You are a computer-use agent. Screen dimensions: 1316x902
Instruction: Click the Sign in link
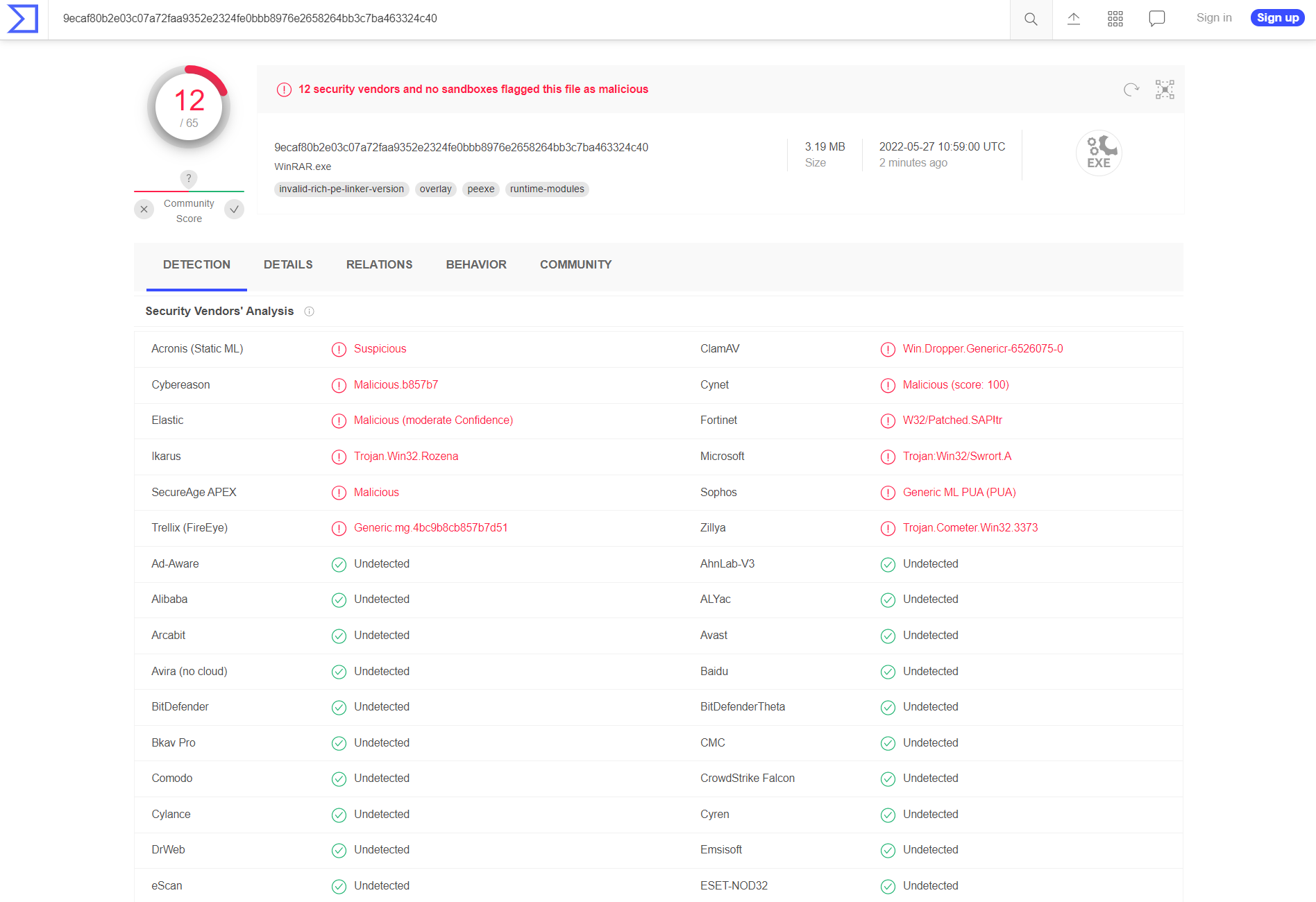[1213, 18]
